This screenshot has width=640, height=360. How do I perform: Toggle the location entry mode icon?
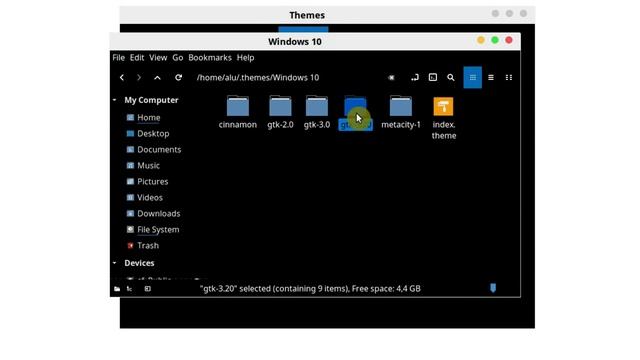(415, 78)
